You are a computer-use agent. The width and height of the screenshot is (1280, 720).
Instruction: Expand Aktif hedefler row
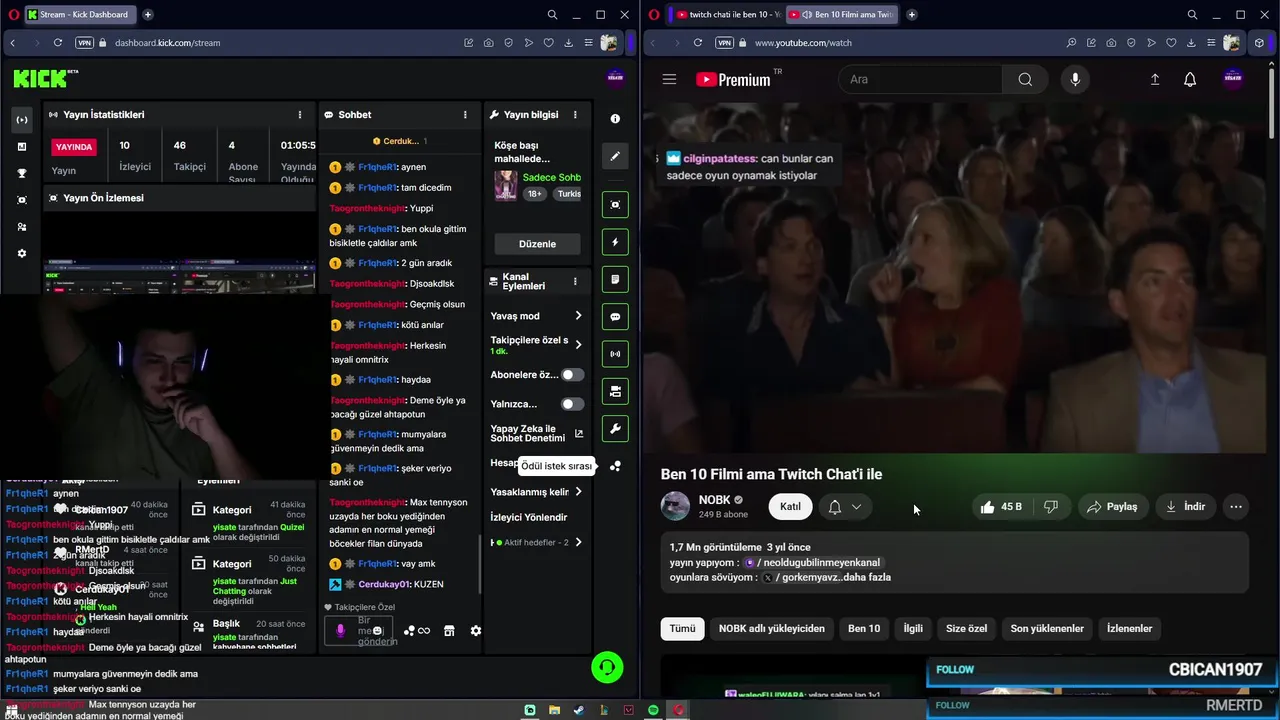tap(578, 543)
